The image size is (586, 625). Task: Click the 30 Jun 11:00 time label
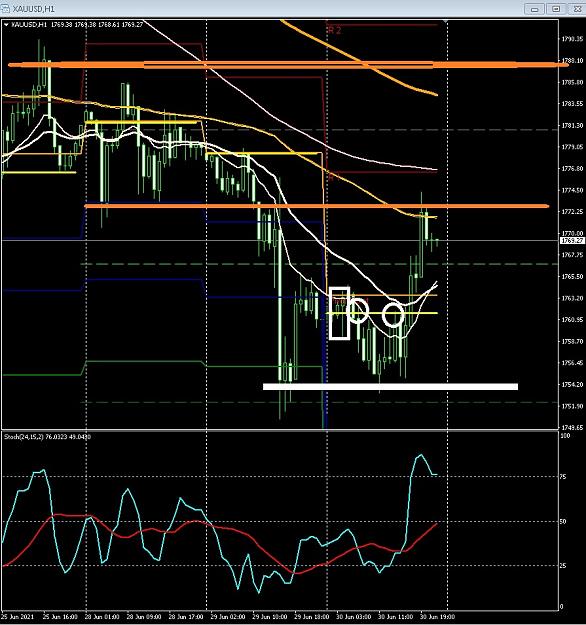[395, 617]
